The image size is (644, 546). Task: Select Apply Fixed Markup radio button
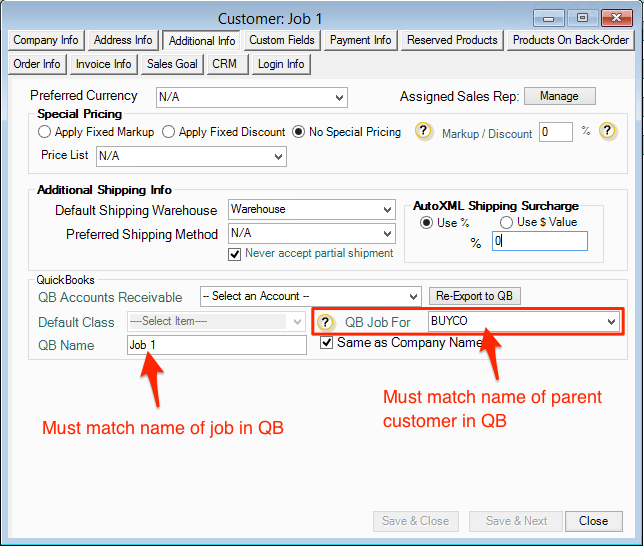[x=44, y=132]
